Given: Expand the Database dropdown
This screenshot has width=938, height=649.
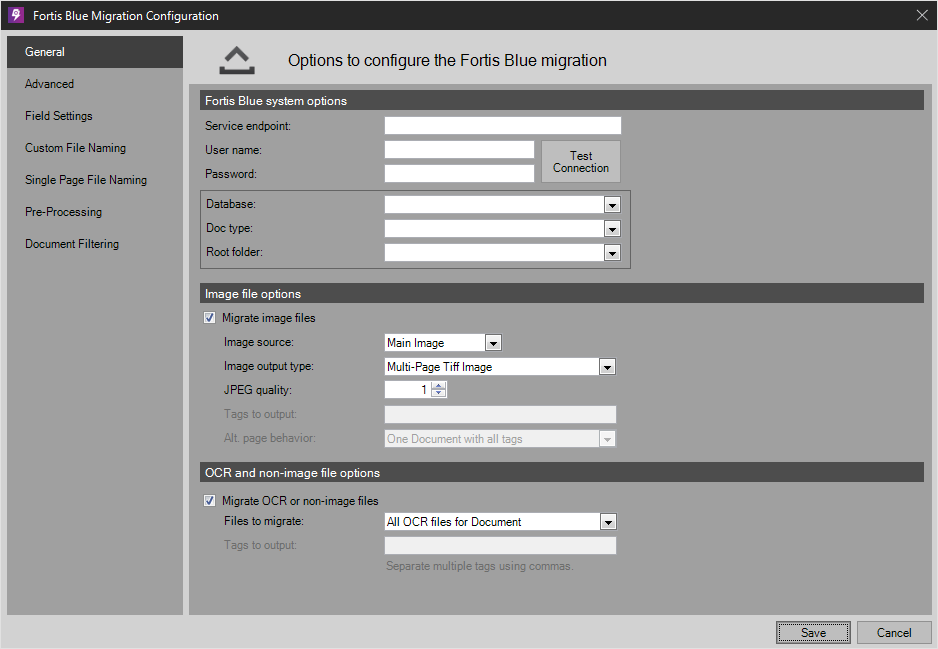Looking at the screenshot, I should tap(612, 205).
